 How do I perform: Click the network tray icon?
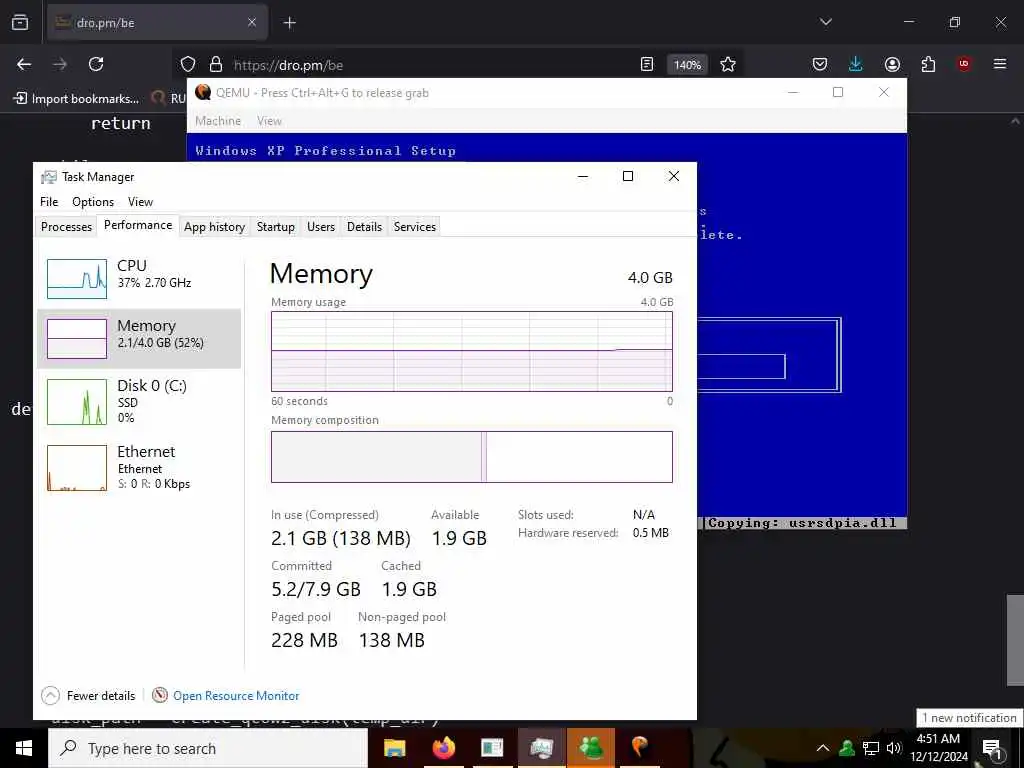pyautogui.click(x=871, y=748)
